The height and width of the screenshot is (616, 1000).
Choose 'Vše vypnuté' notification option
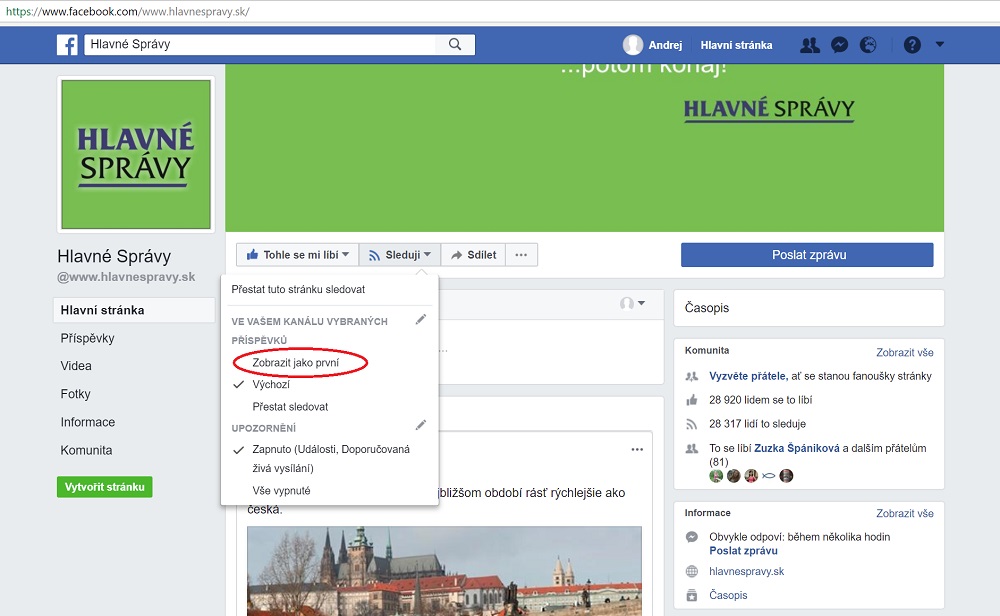point(281,491)
